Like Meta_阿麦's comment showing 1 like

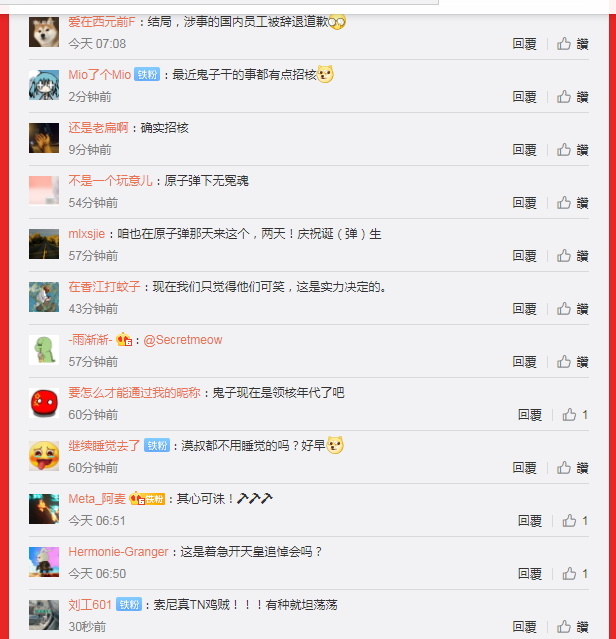point(575,520)
